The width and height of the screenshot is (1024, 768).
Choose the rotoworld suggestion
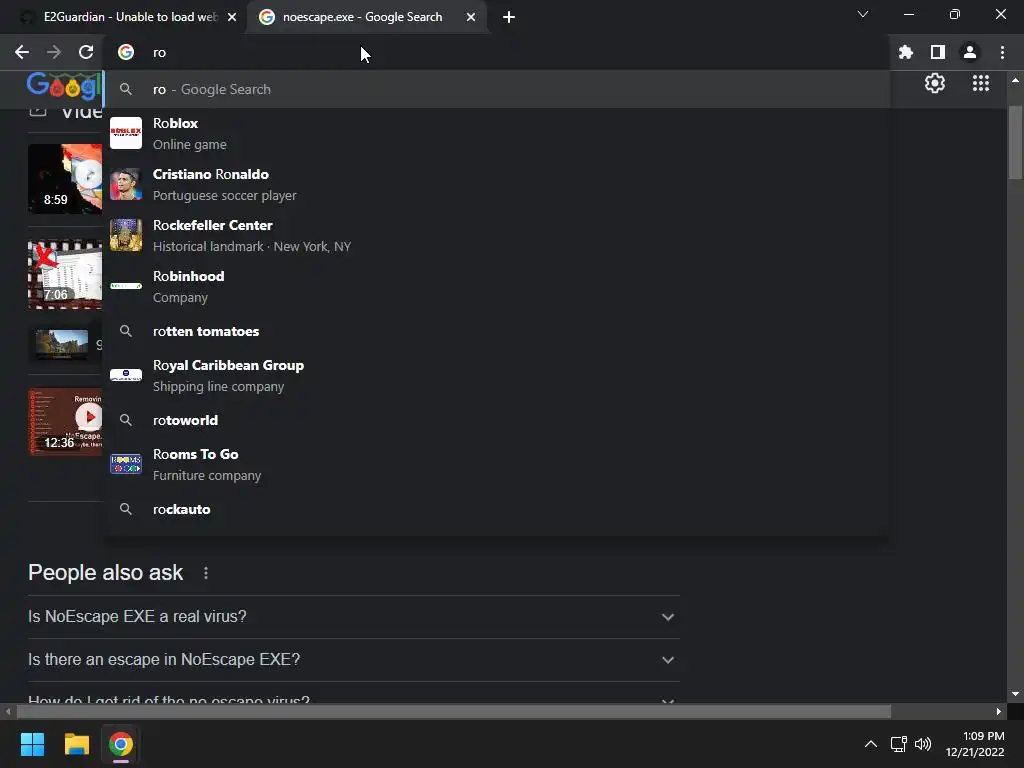coord(498,420)
